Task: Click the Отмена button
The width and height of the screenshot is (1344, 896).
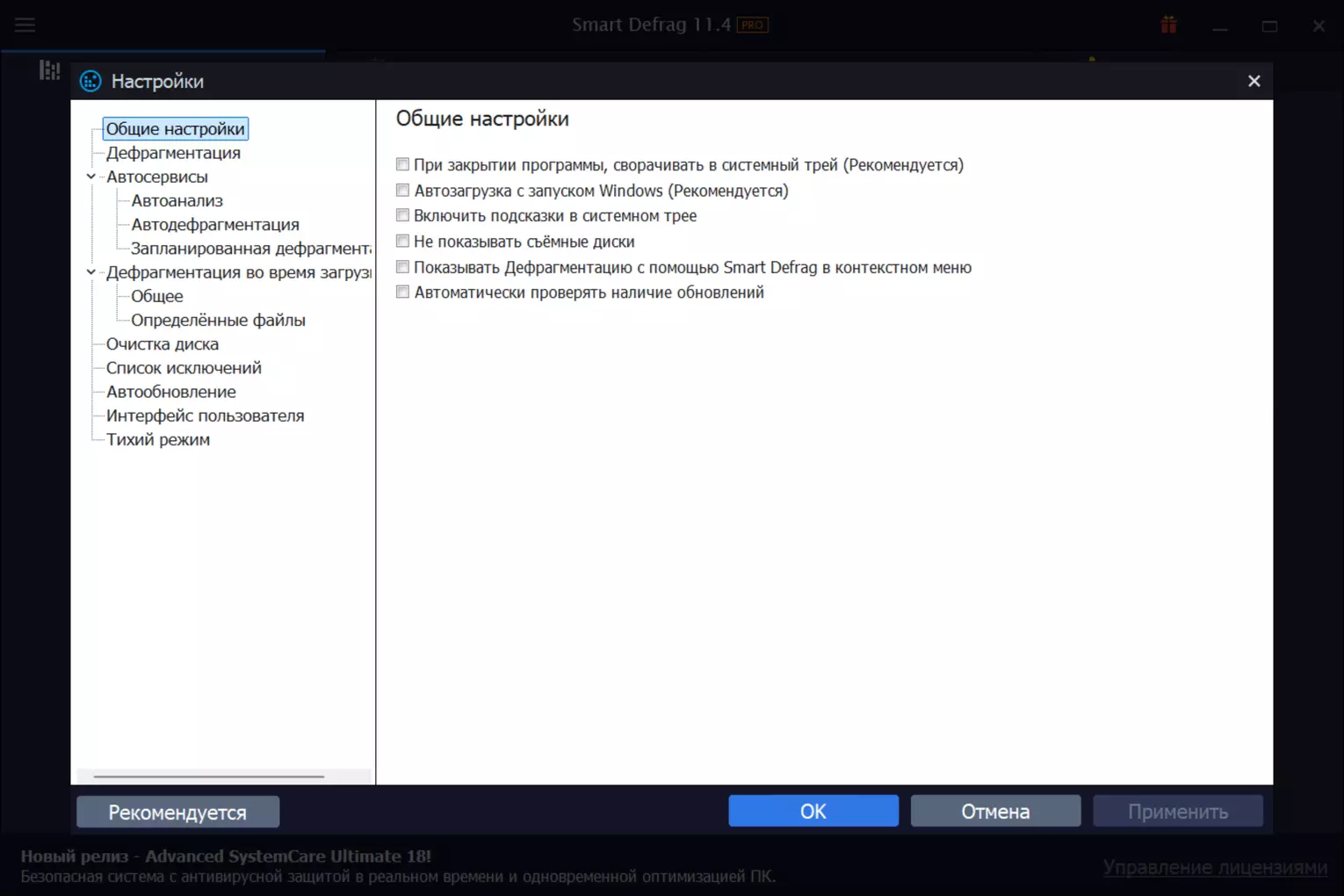Action: [995, 811]
